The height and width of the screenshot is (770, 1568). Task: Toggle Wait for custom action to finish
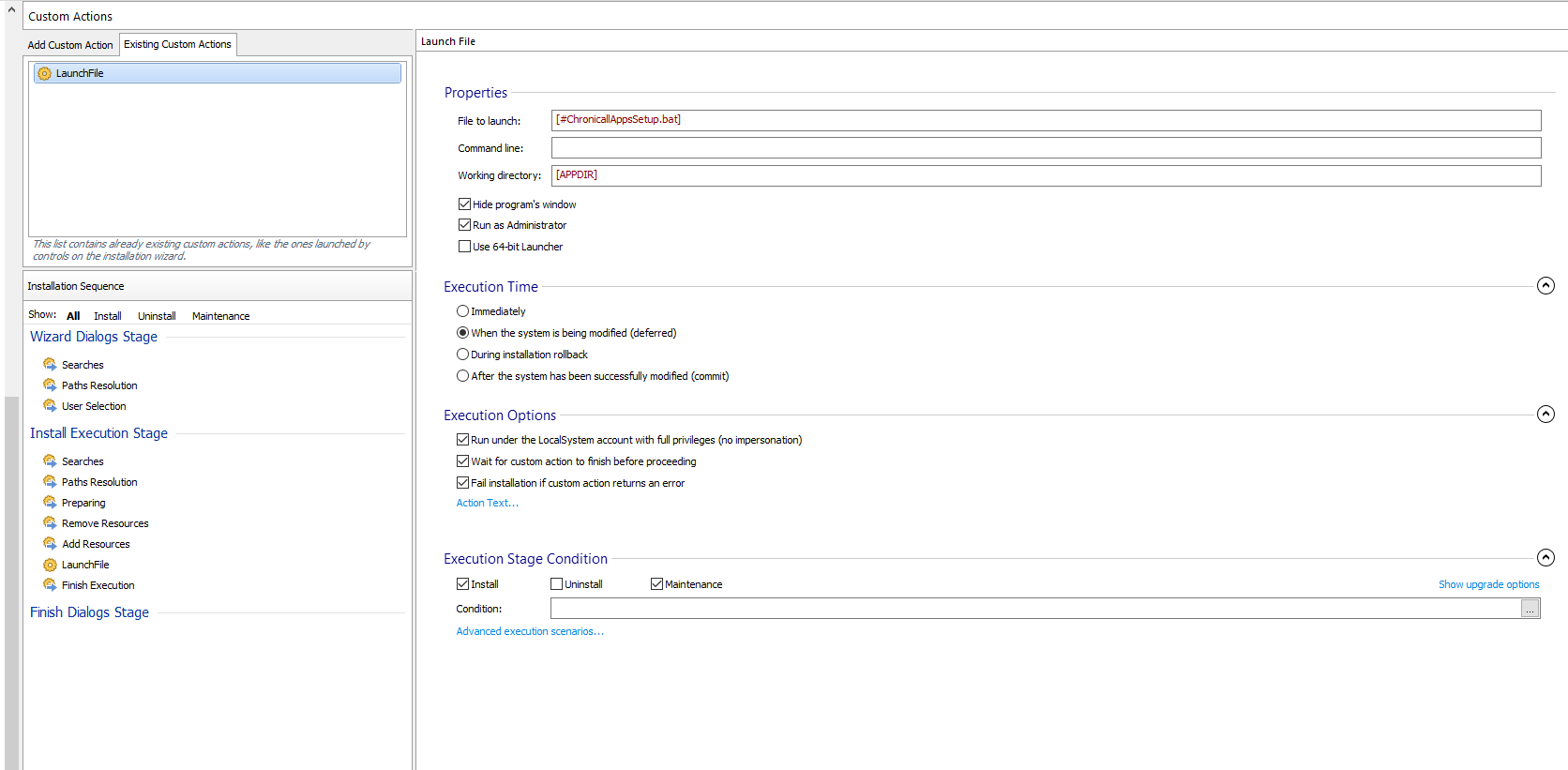(x=462, y=460)
